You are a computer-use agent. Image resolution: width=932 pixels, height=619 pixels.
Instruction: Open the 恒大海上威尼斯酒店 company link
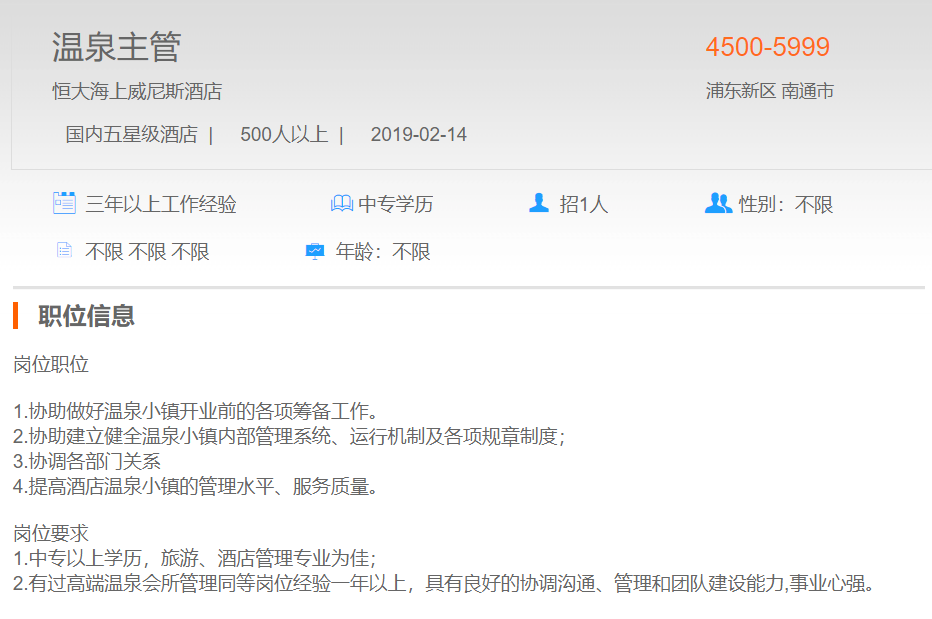(x=137, y=92)
